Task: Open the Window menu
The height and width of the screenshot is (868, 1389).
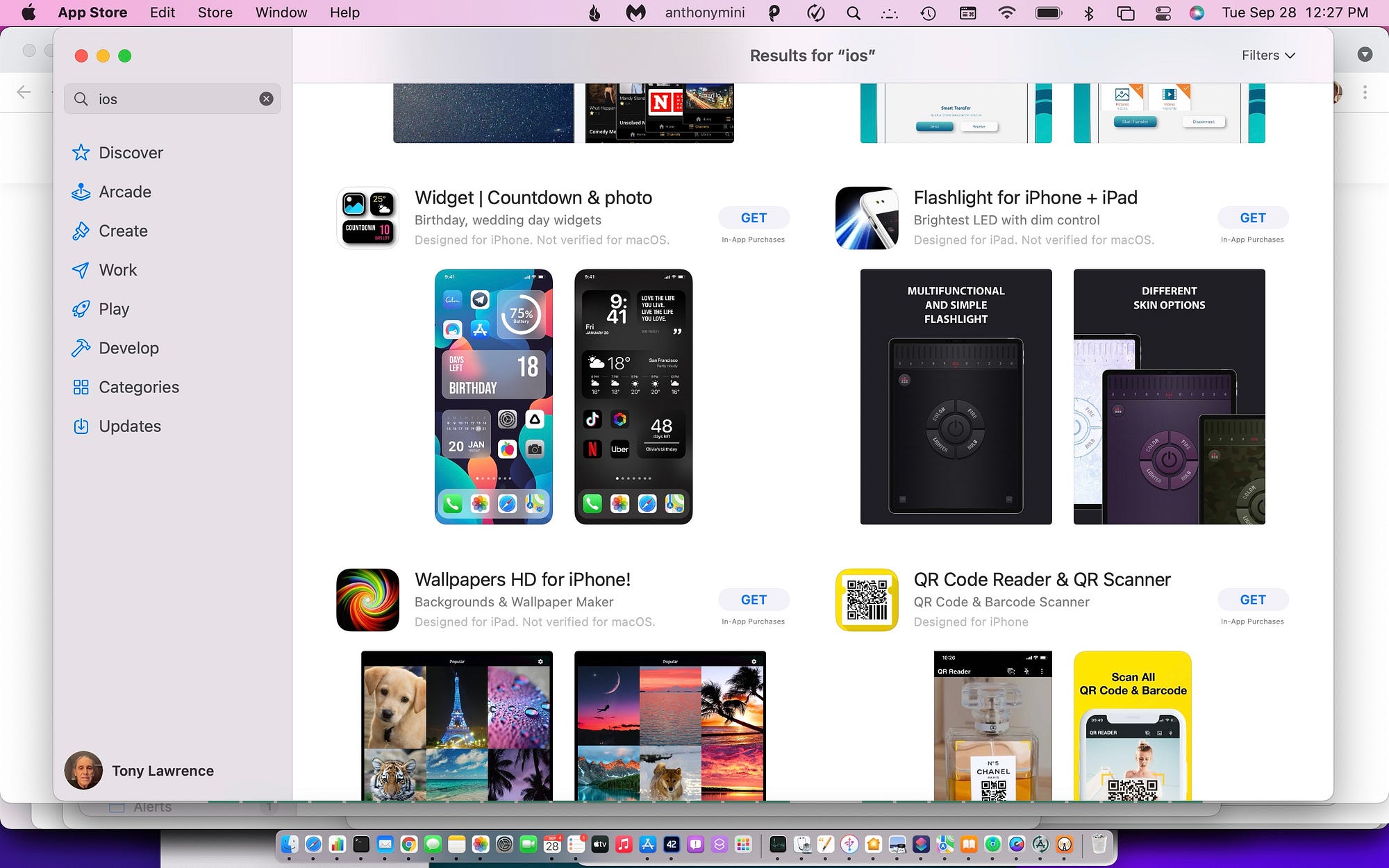Action: tap(281, 12)
